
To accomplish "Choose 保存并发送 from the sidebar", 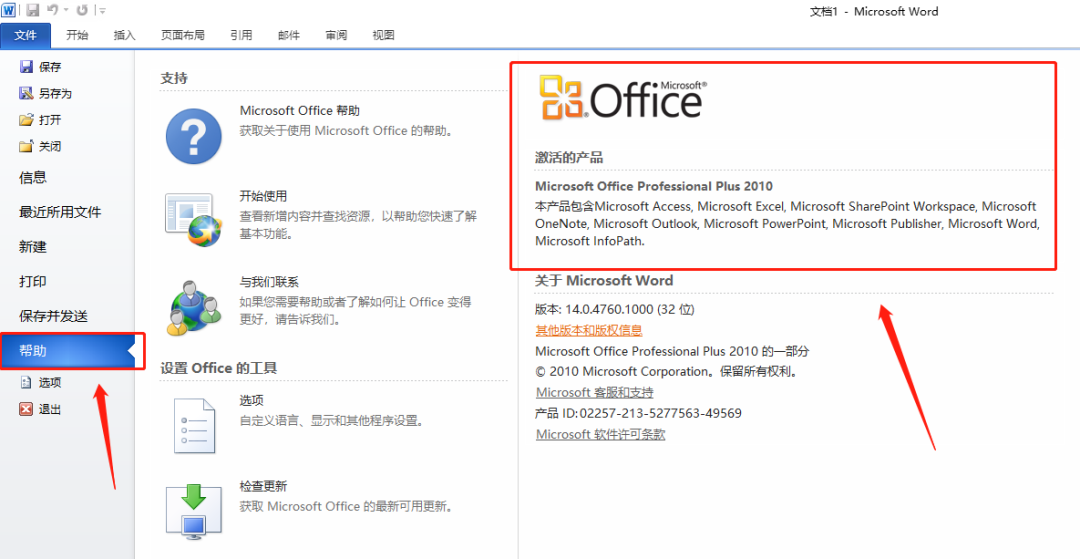I will pos(53,316).
